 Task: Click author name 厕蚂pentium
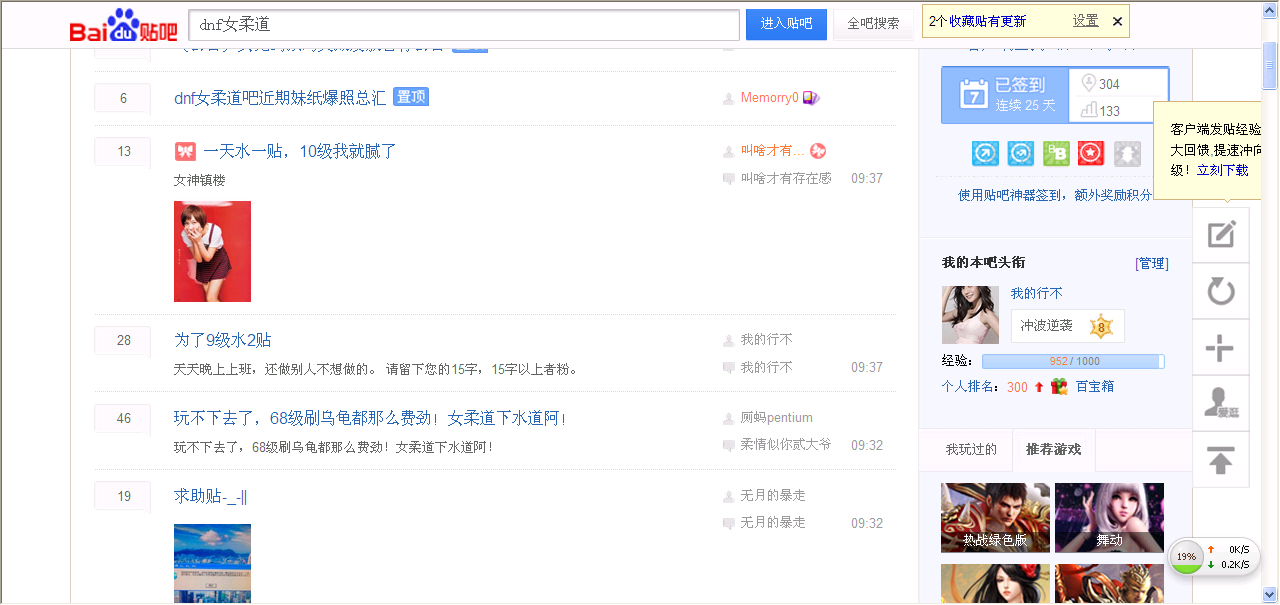(x=776, y=418)
